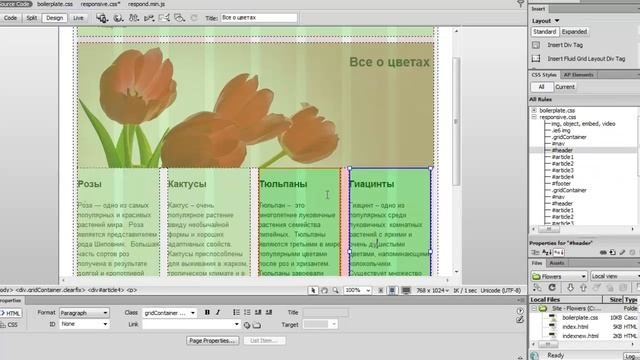The height and width of the screenshot is (360, 640).
Task: Switch to Code view
Action: [x=10, y=18]
